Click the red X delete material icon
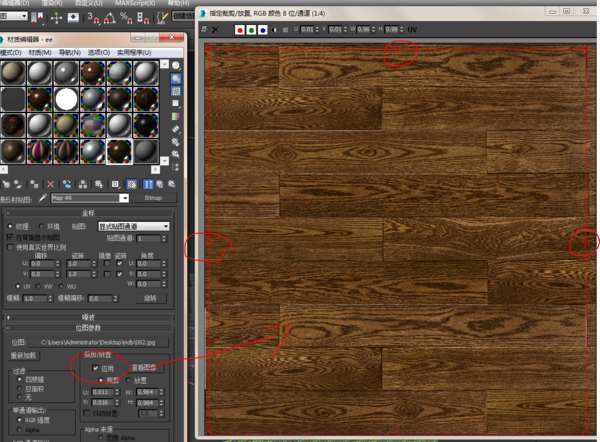Image resolution: width=600 pixels, height=442 pixels. [51, 184]
